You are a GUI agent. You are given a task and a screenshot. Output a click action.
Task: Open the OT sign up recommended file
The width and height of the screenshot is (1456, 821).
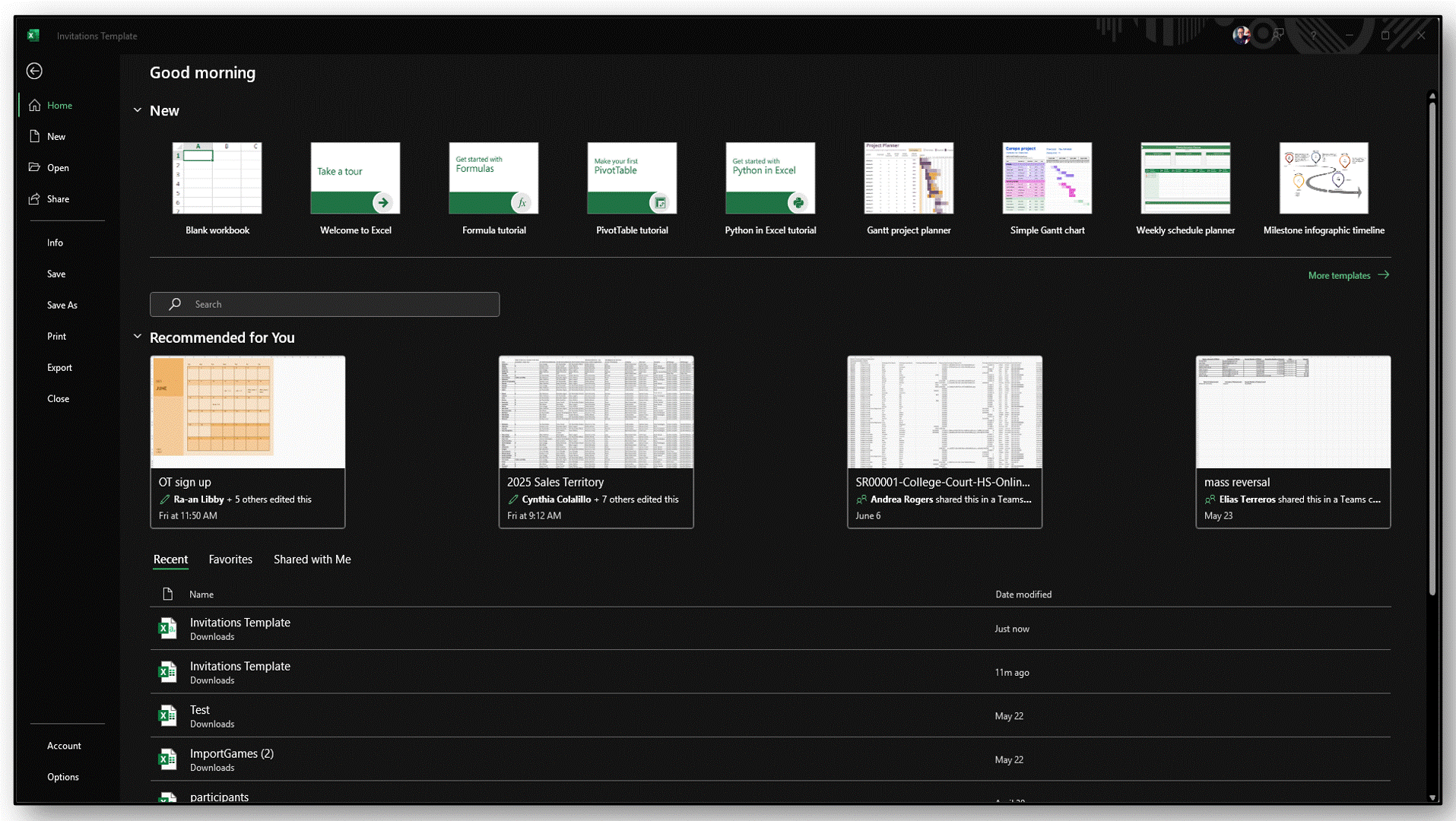248,442
